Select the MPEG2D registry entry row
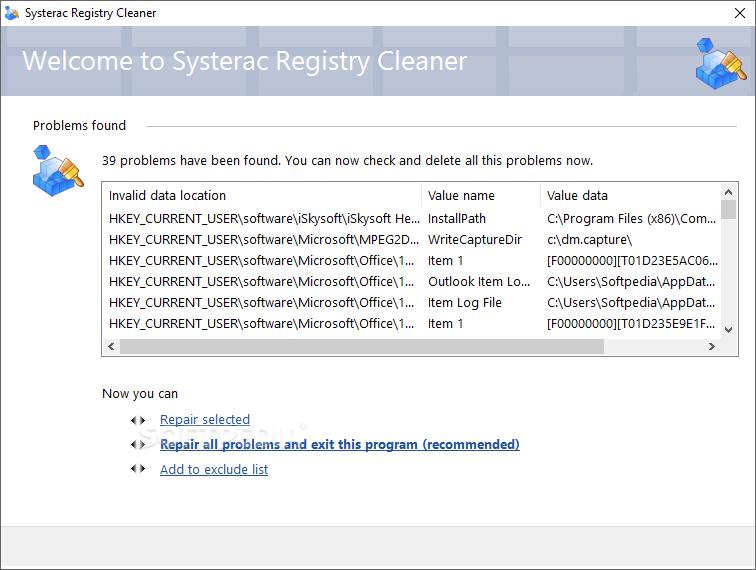This screenshot has height=570, width=756. [x=412, y=240]
